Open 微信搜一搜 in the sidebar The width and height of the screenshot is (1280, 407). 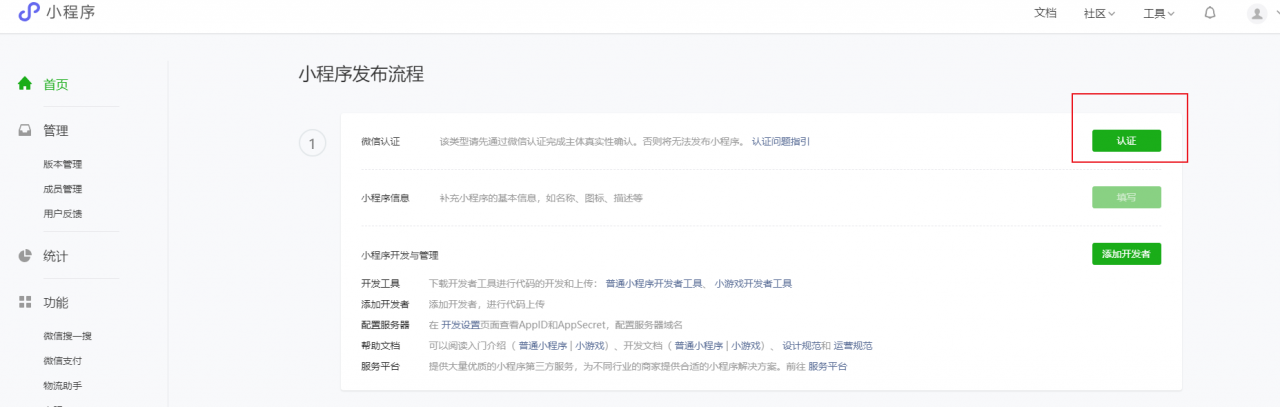(x=67, y=336)
